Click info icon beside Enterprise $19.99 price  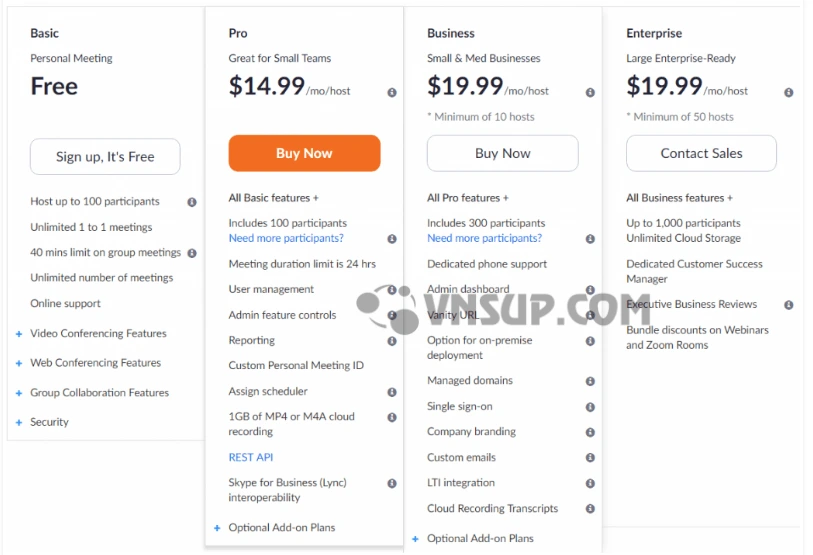[789, 92]
